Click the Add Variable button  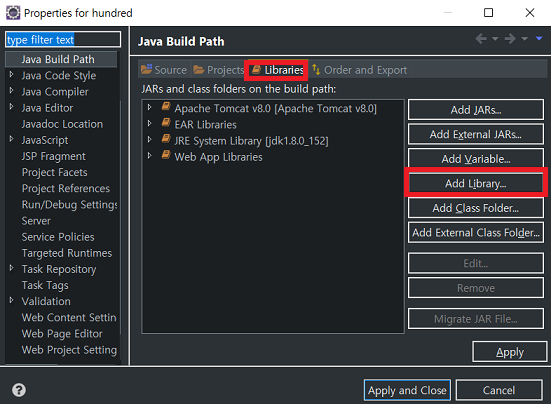[476, 159]
